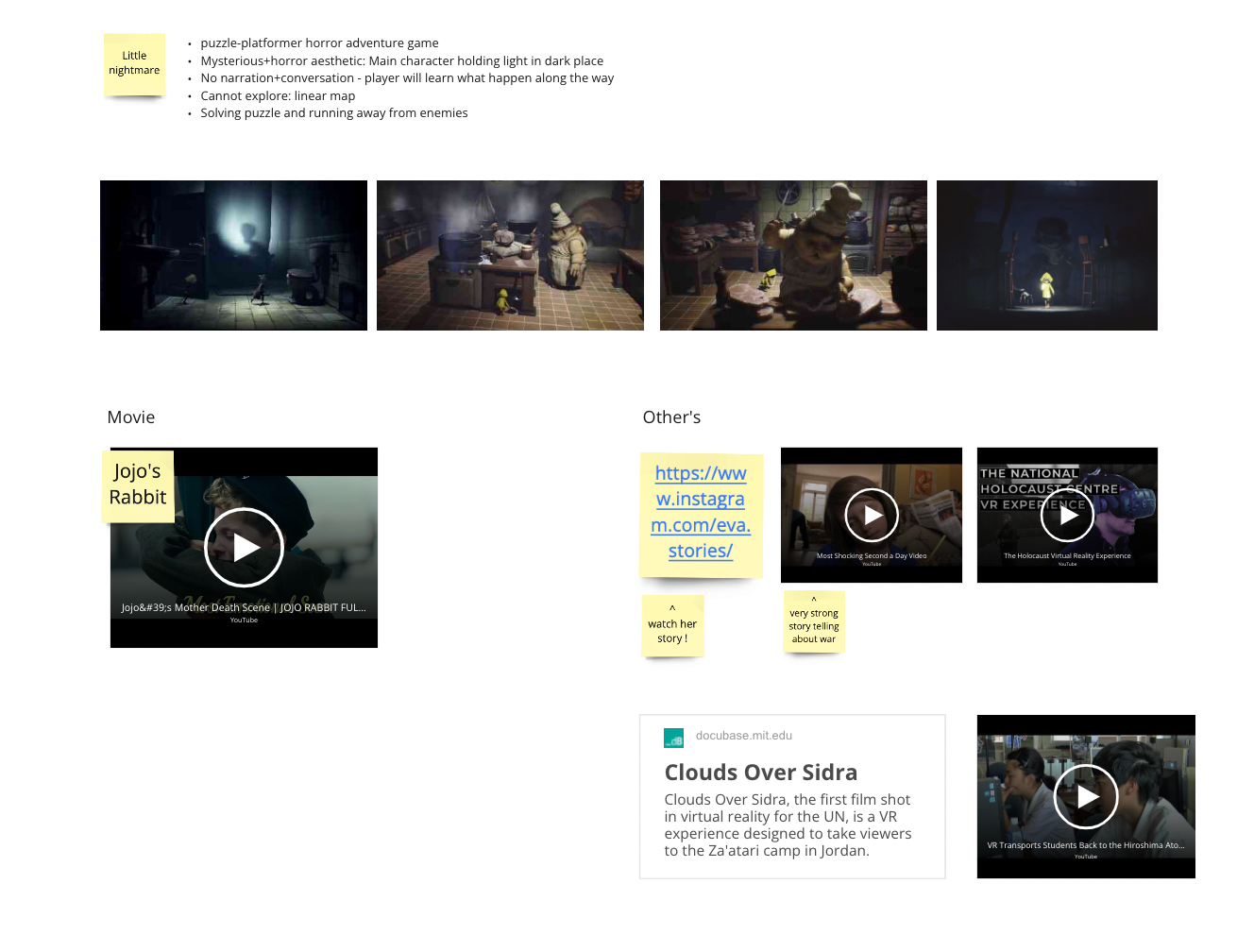Screen dimensions: 1254x952
Task: Select bullet 'Cannot explore: linear map'
Action: pyautogui.click(x=278, y=95)
